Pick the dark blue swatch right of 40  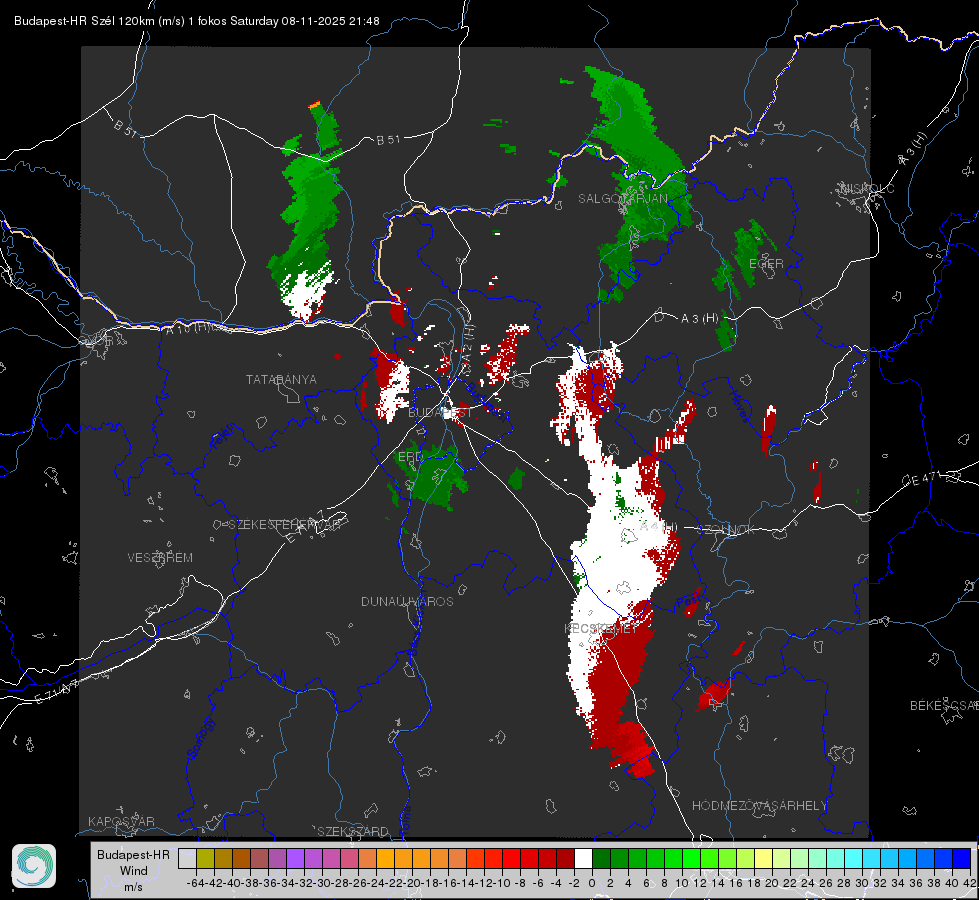coord(962,859)
